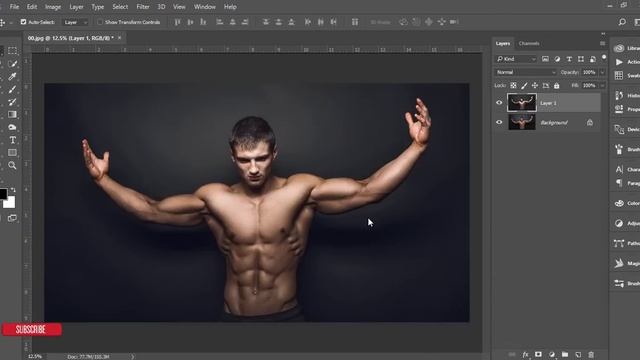Click the Fill 100% field

click(589, 86)
